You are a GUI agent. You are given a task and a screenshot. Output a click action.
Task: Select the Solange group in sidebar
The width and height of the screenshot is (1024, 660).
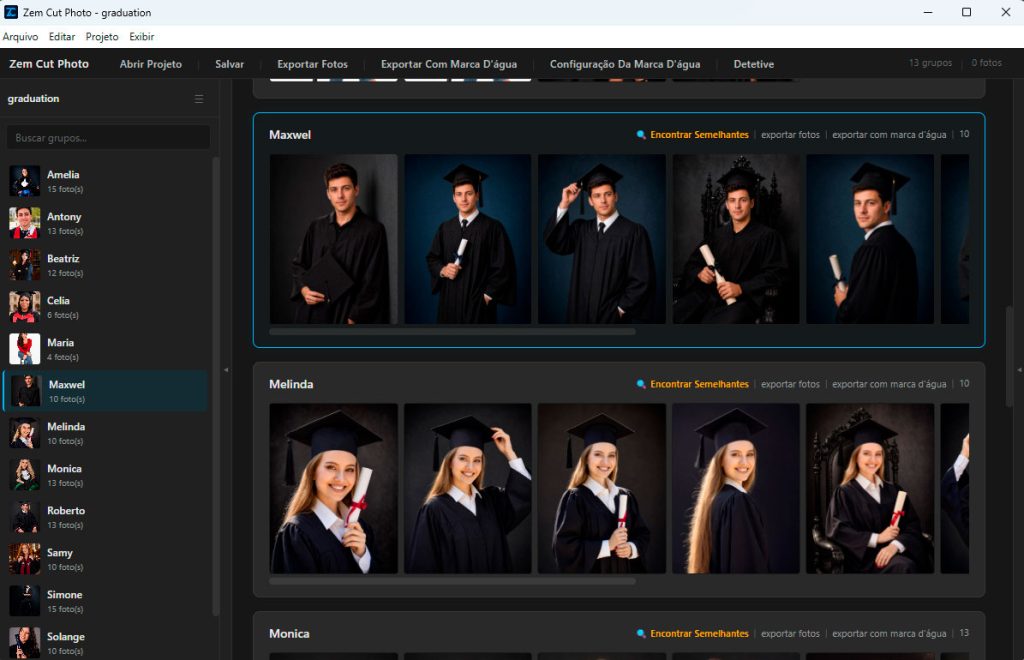pos(106,642)
